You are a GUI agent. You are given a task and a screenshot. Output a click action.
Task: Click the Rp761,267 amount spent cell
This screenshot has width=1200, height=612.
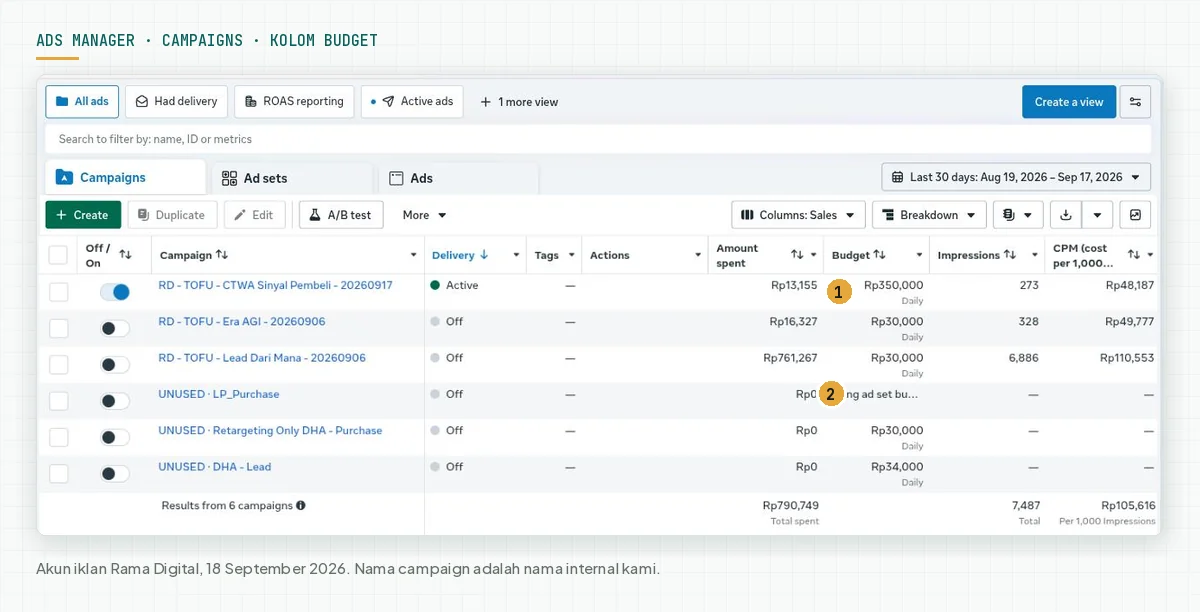pos(790,358)
